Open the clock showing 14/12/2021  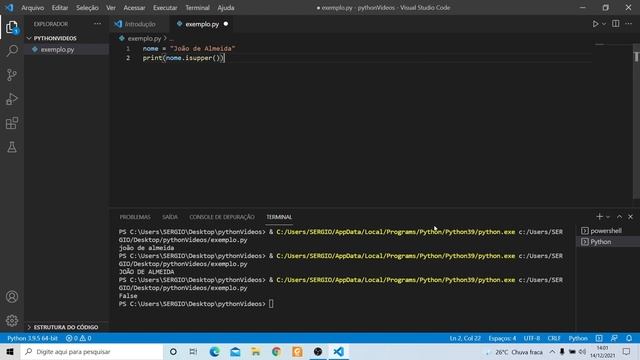[602, 352]
